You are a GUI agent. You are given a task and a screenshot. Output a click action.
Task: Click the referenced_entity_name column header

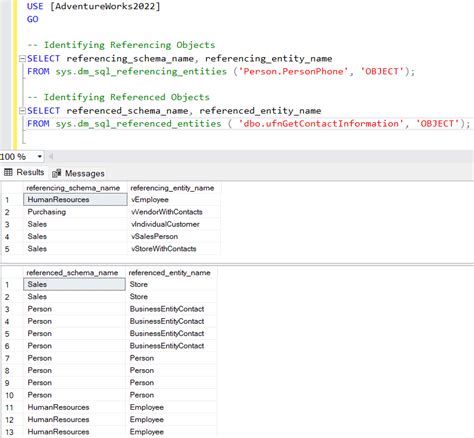171,273
